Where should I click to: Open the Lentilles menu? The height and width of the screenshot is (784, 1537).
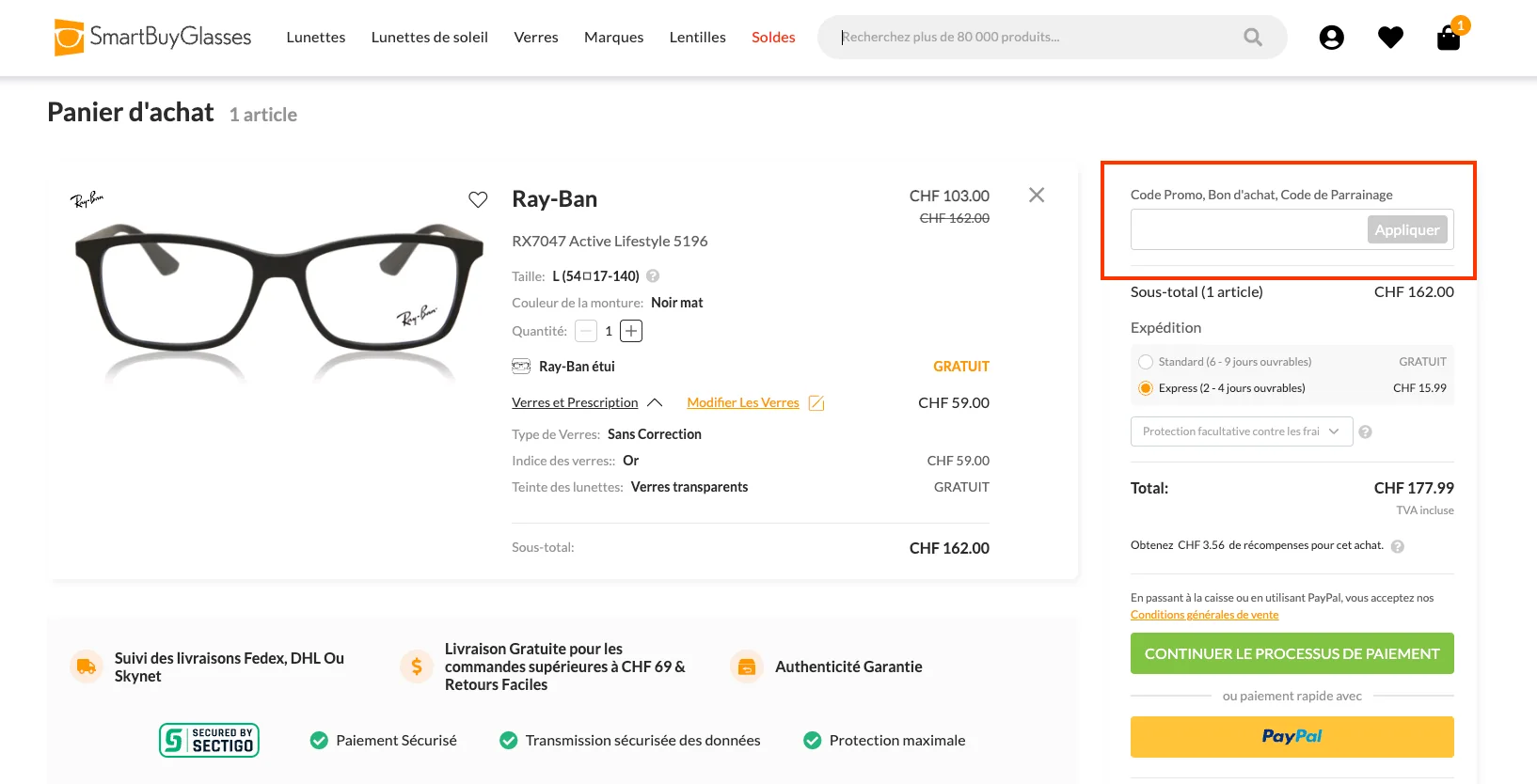point(698,38)
